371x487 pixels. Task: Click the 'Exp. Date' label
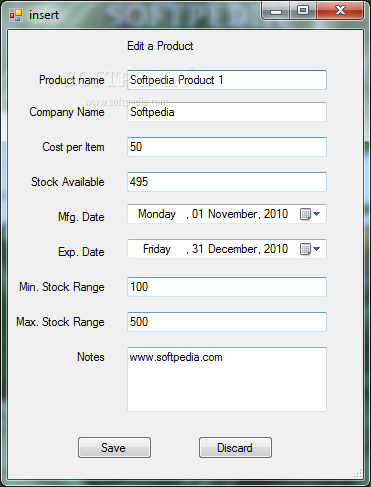(x=81, y=252)
